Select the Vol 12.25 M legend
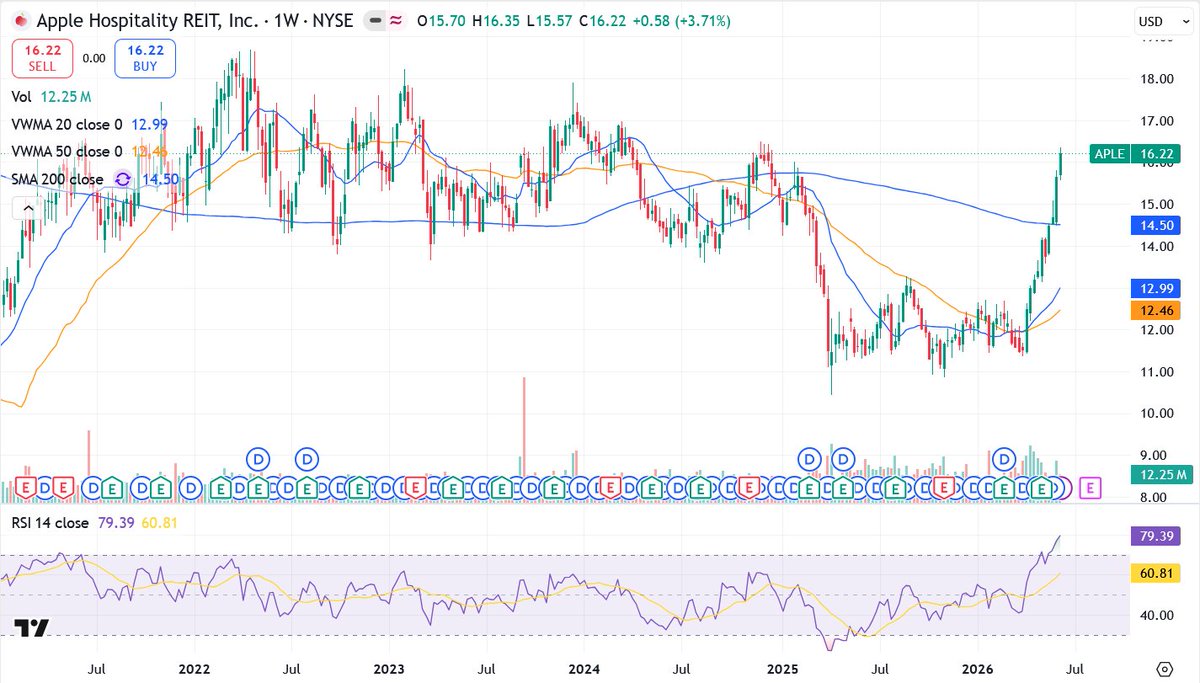This screenshot has height=683, width=1200. [52, 97]
